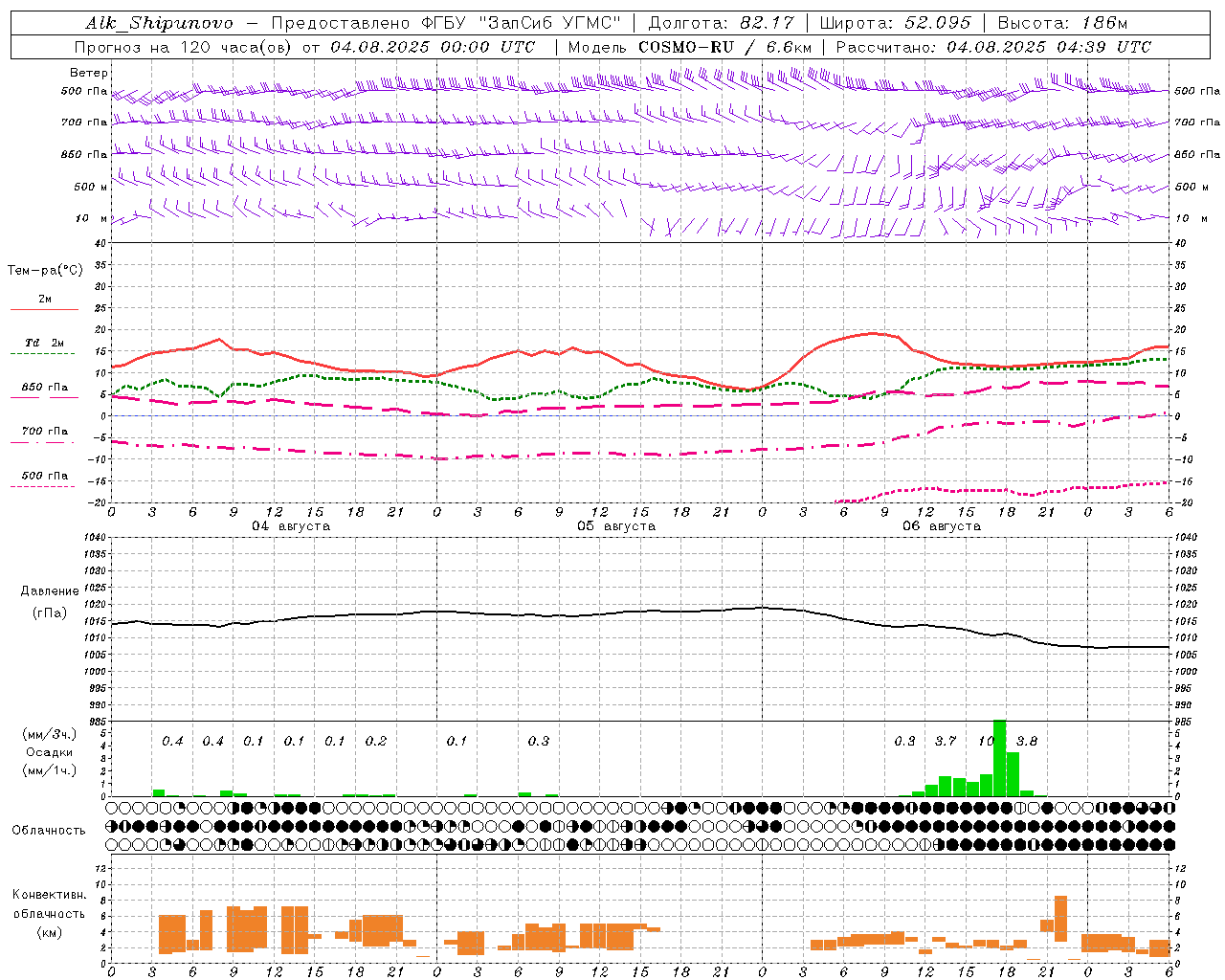Click the elevation label Высота: 186м
This screenshot has height=980, width=1225.
click(x=1062, y=23)
